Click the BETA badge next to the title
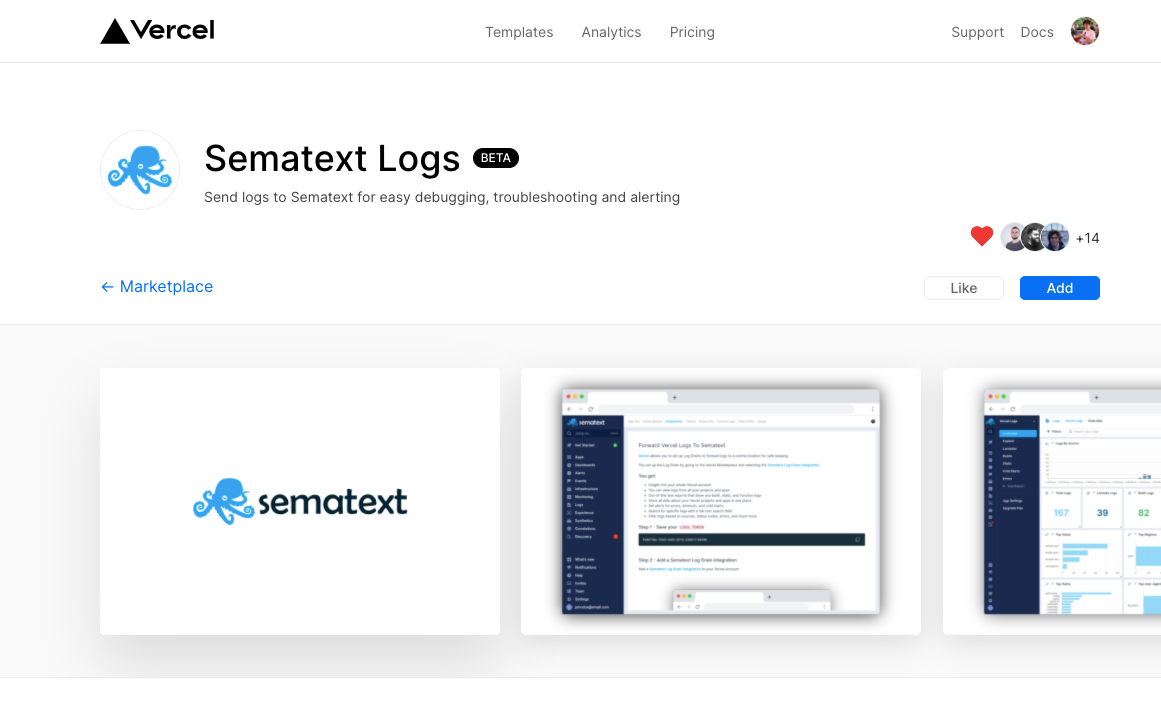Viewport: 1161px width, 703px height. pyautogui.click(x=495, y=158)
